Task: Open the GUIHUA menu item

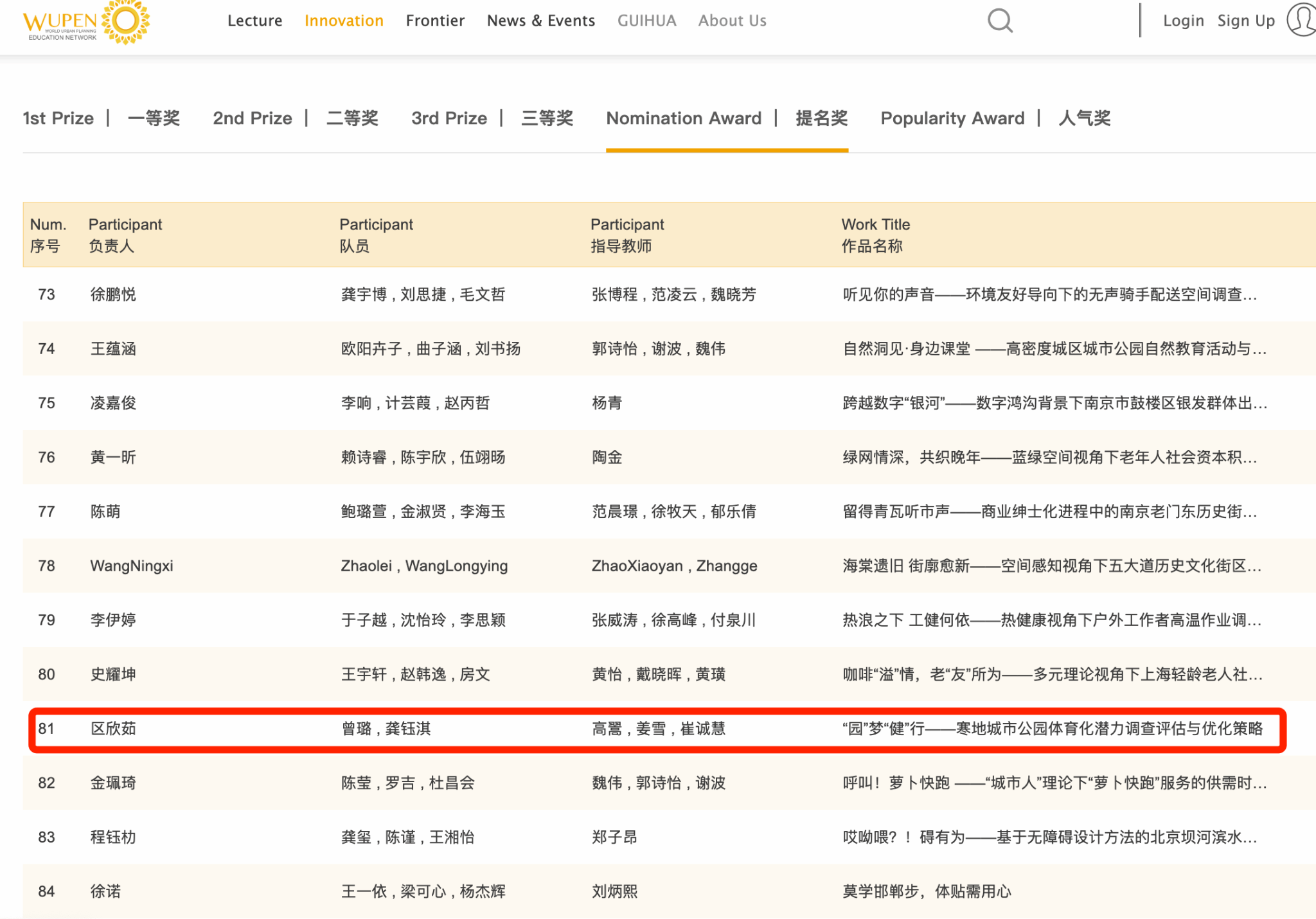Action: pyautogui.click(x=647, y=21)
